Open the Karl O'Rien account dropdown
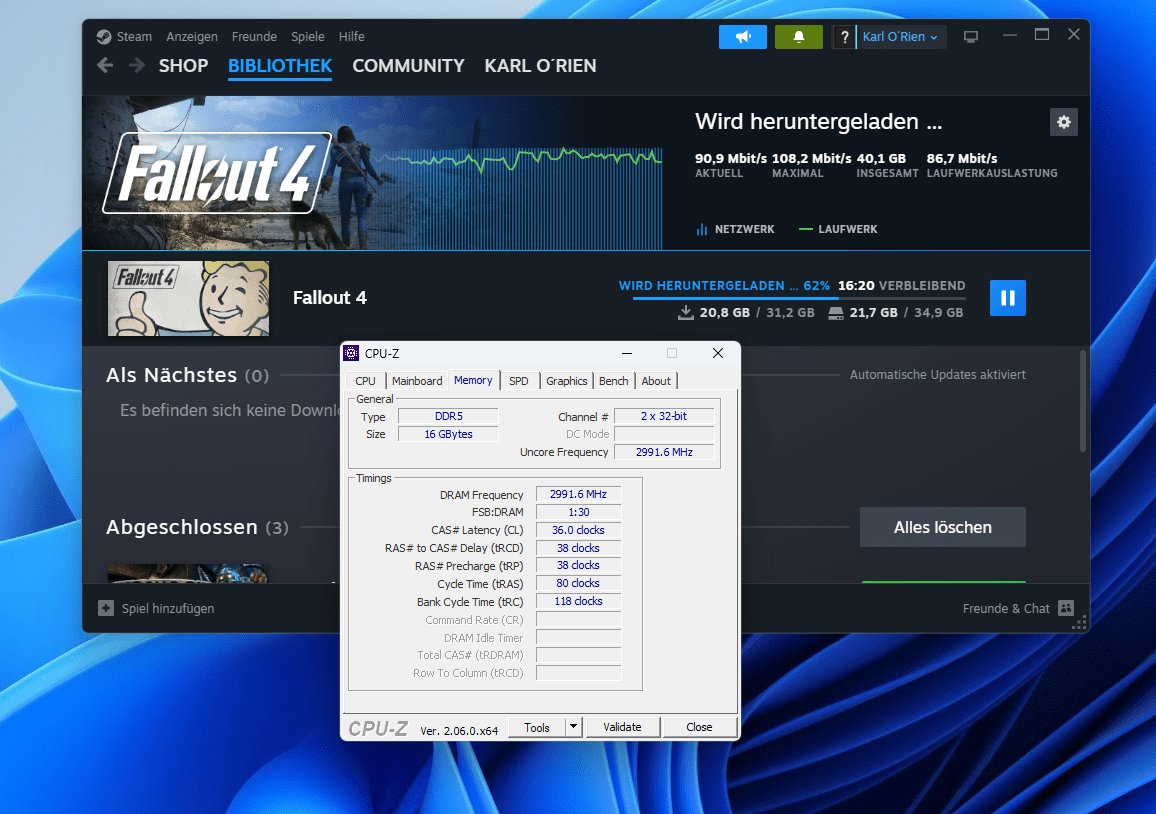Image resolution: width=1156 pixels, height=814 pixels. pyautogui.click(x=901, y=37)
